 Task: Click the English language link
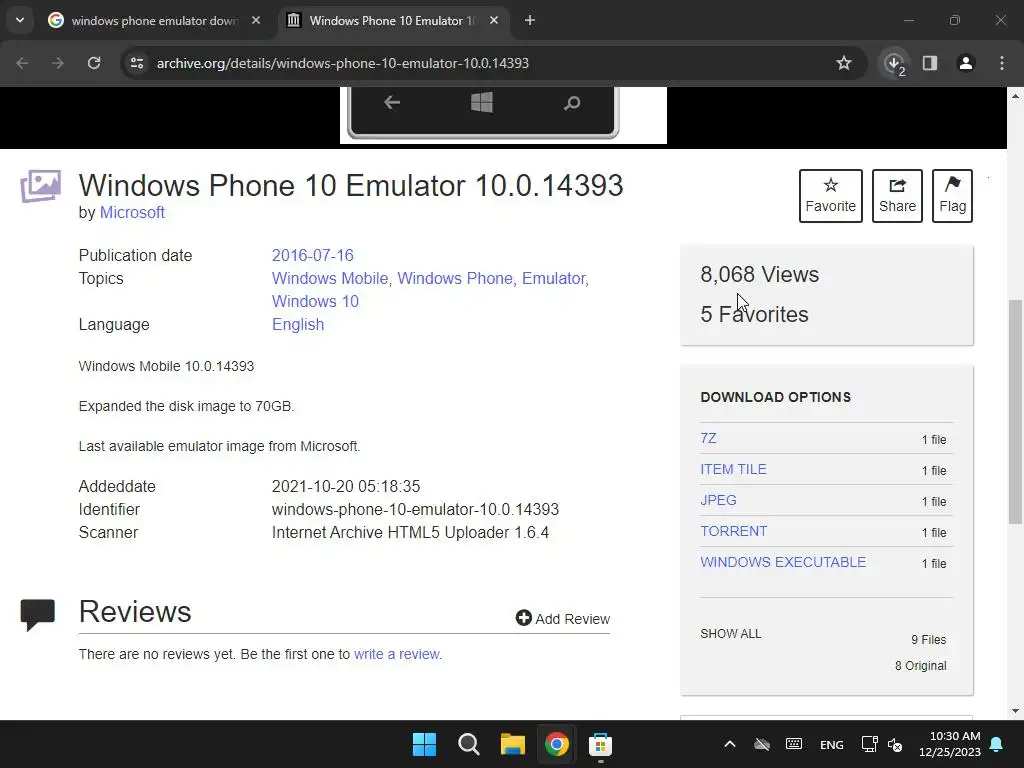tap(298, 325)
